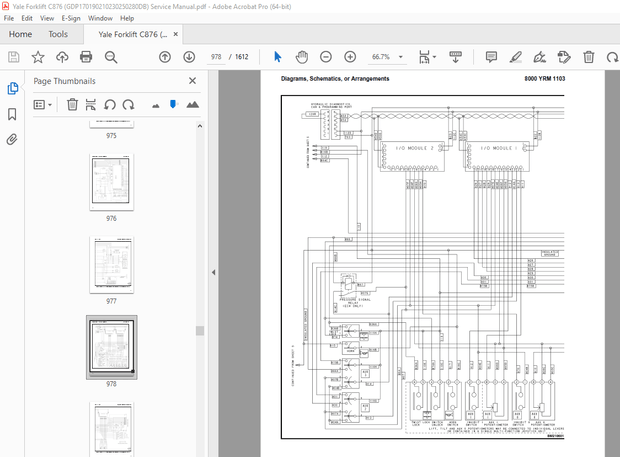The height and width of the screenshot is (457, 620).
Task: Select page 977 thumbnail
Action: click(x=112, y=265)
